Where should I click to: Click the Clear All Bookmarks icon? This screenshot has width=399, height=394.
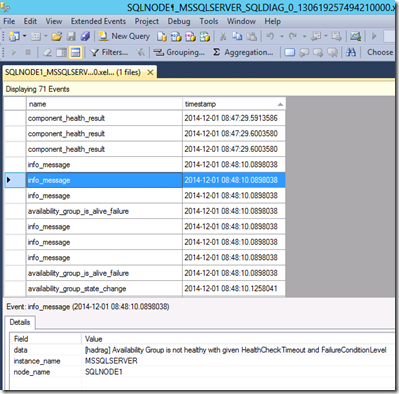[x=333, y=52]
